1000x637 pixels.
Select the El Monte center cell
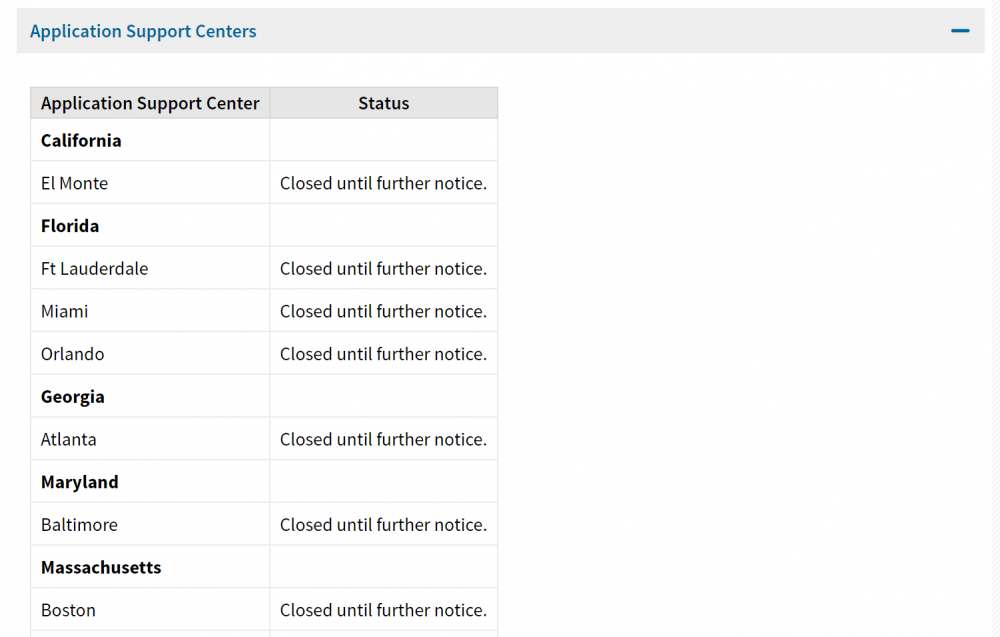click(150, 183)
